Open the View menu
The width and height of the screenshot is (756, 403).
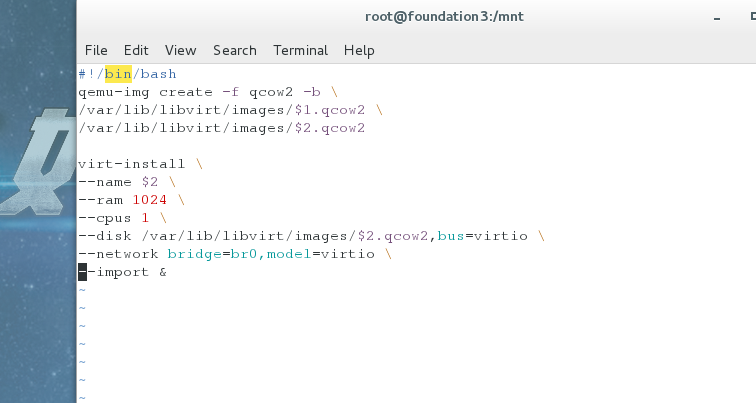pos(180,50)
